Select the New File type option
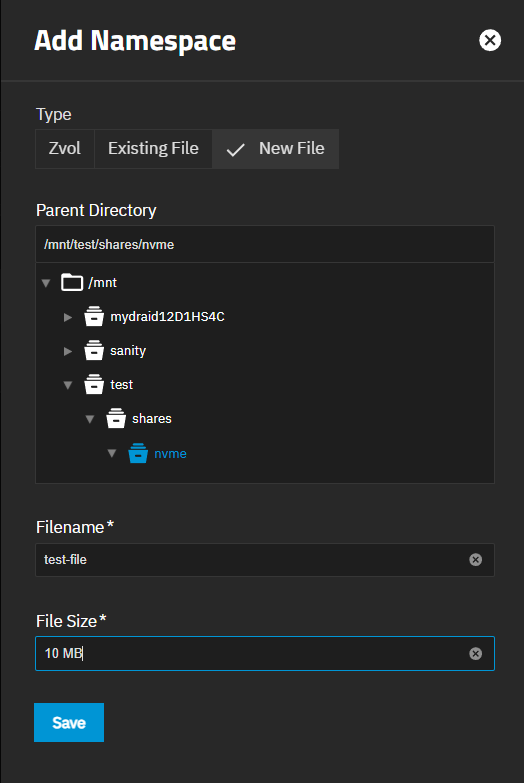 pyautogui.click(x=276, y=149)
